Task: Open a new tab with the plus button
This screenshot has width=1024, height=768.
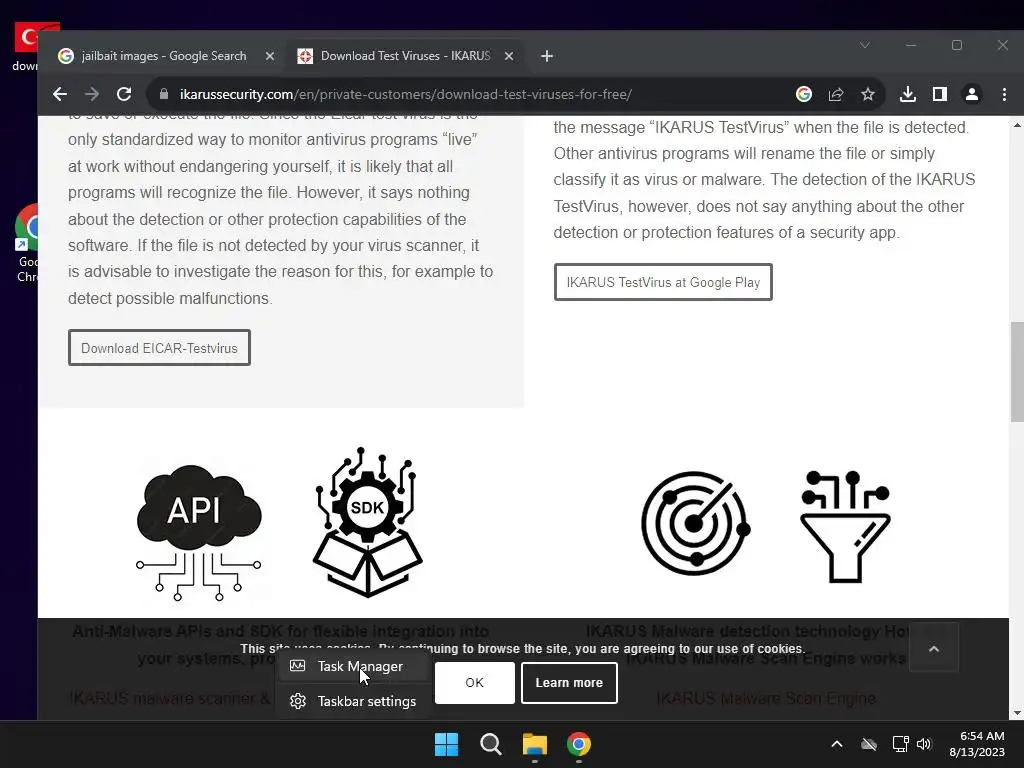Action: point(547,56)
